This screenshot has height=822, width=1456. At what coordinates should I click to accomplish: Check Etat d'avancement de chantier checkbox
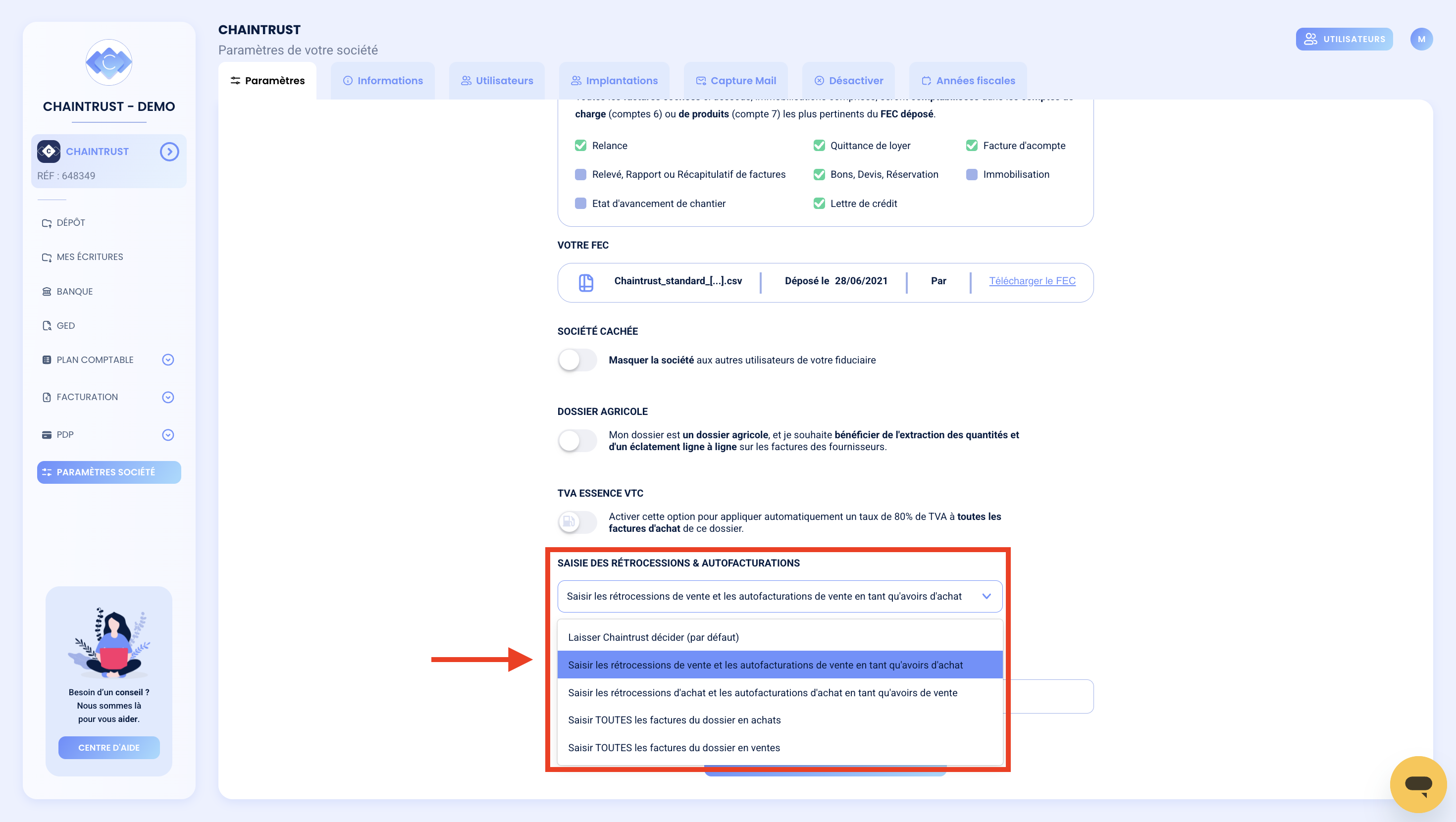580,203
